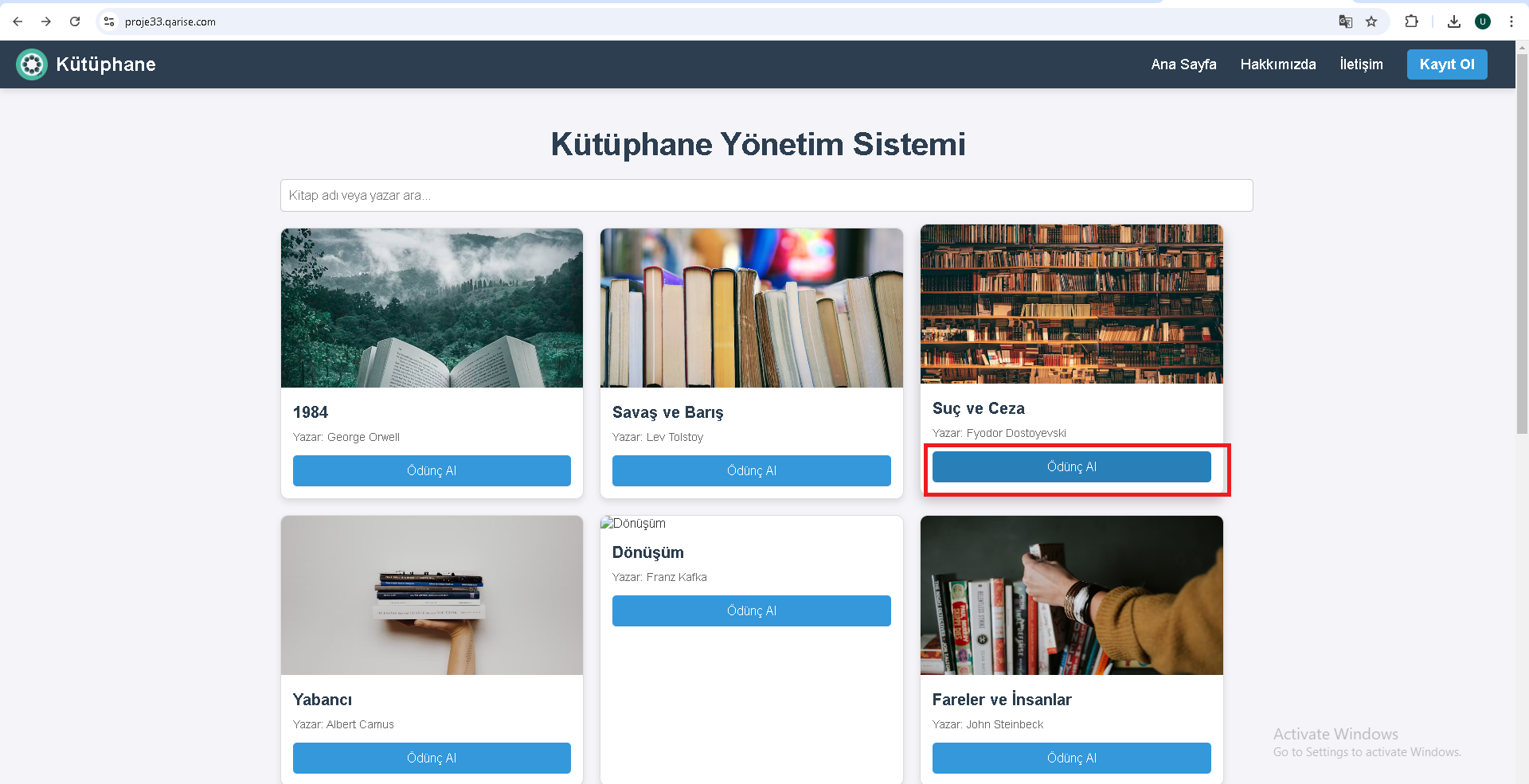Borrow Savaş ve Barış with Ödünç Al
This screenshot has height=784, width=1529.
coord(751,470)
